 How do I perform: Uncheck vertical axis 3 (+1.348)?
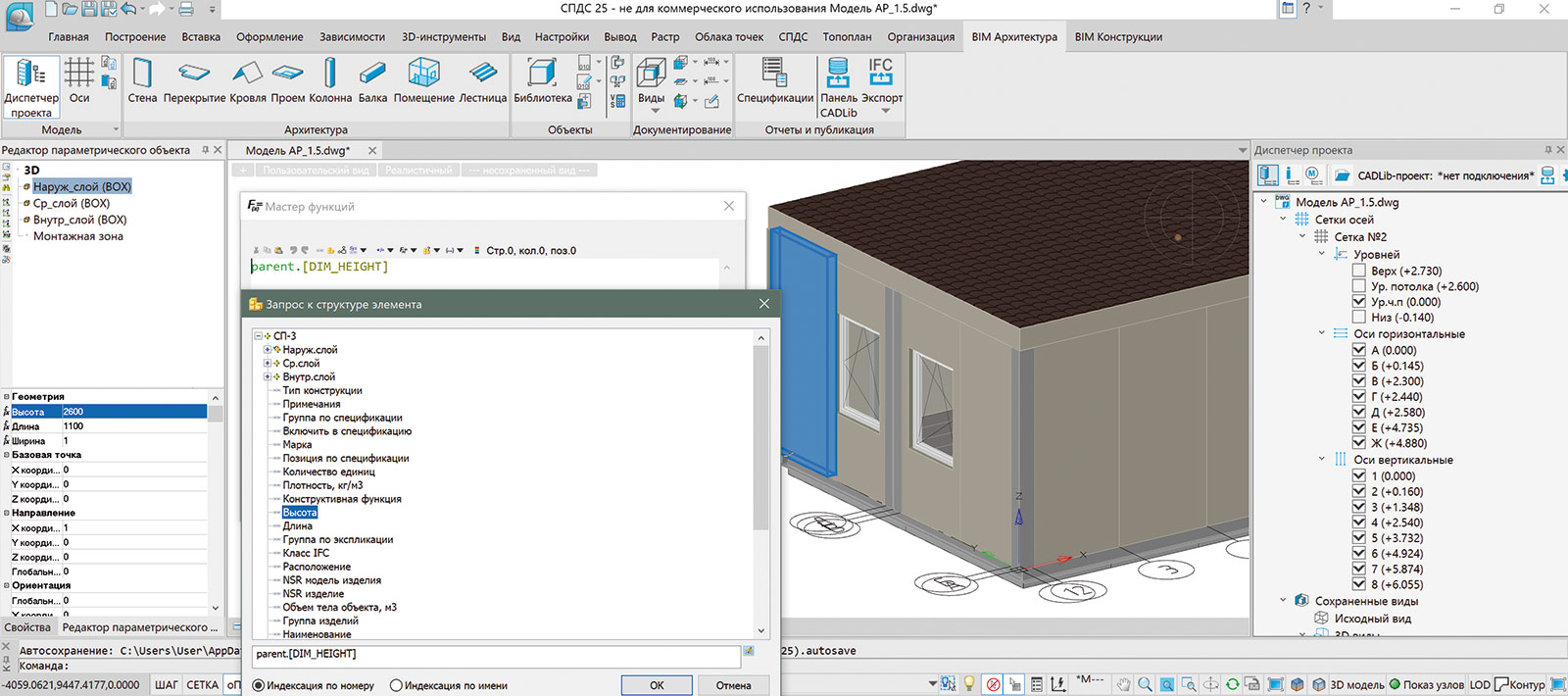tap(1358, 507)
